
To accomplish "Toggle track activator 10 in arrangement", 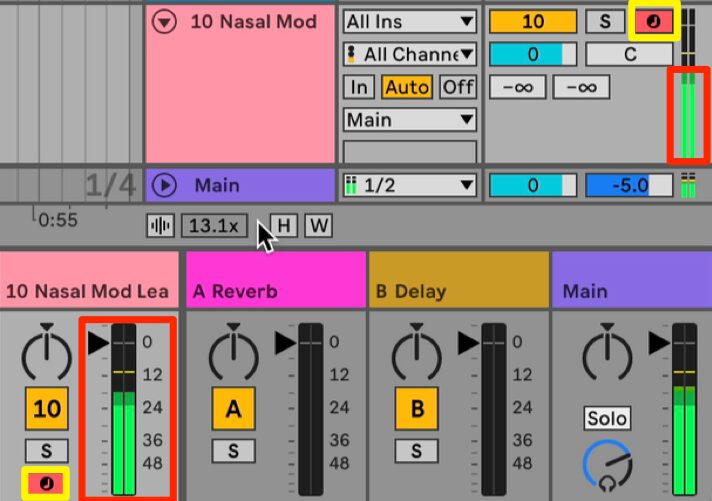I will click(x=533, y=21).
